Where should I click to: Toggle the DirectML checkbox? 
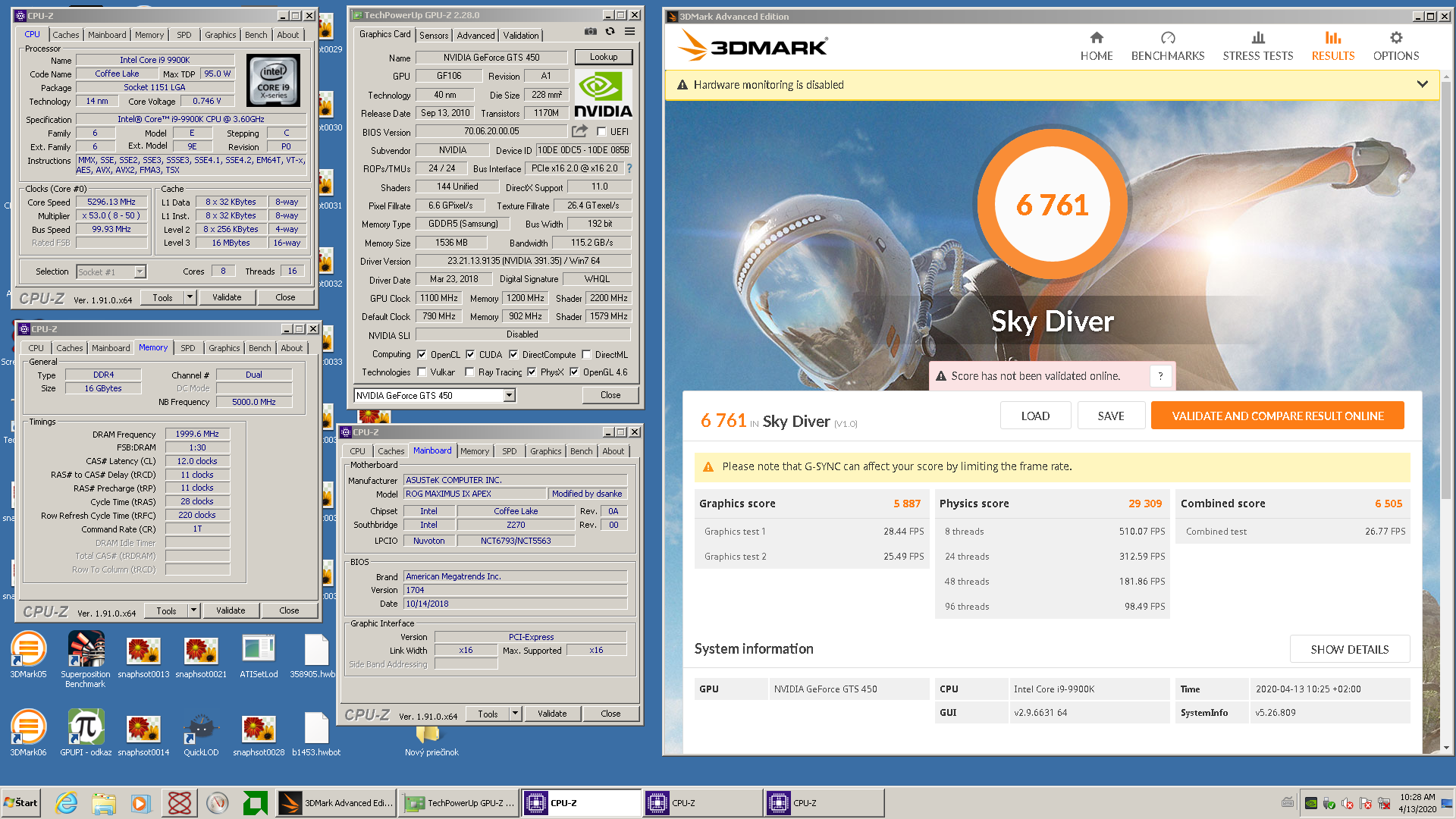(586, 354)
